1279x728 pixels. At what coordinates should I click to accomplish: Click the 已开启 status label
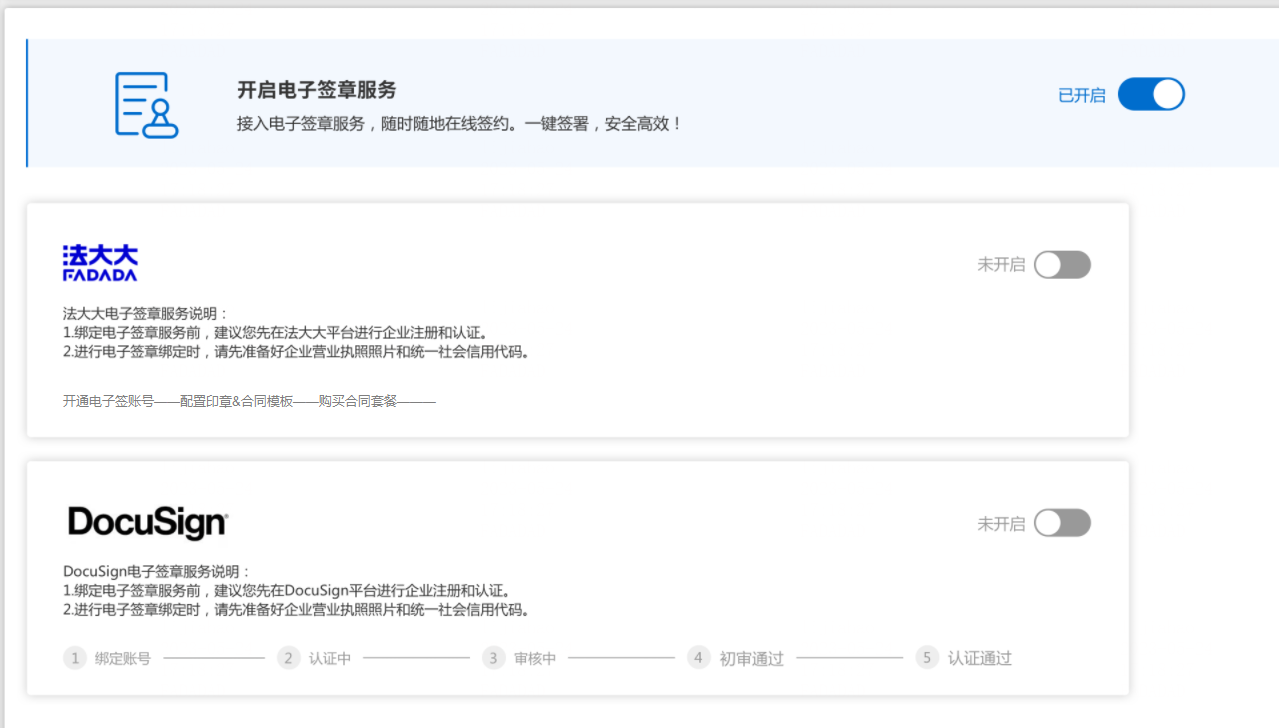click(x=1082, y=96)
